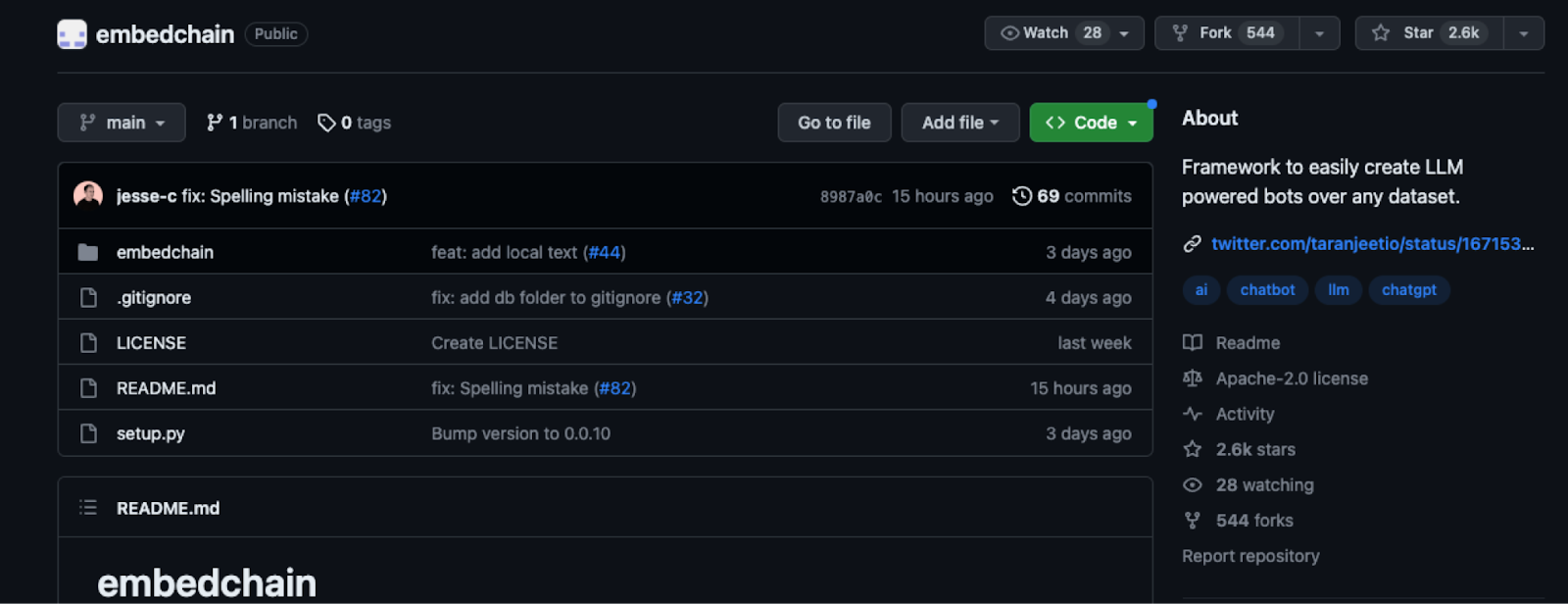The height and width of the screenshot is (604, 1568).
Task: Click the 'chatbot' topic tag
Action: pyautogui.click(x=1267, y=290)
